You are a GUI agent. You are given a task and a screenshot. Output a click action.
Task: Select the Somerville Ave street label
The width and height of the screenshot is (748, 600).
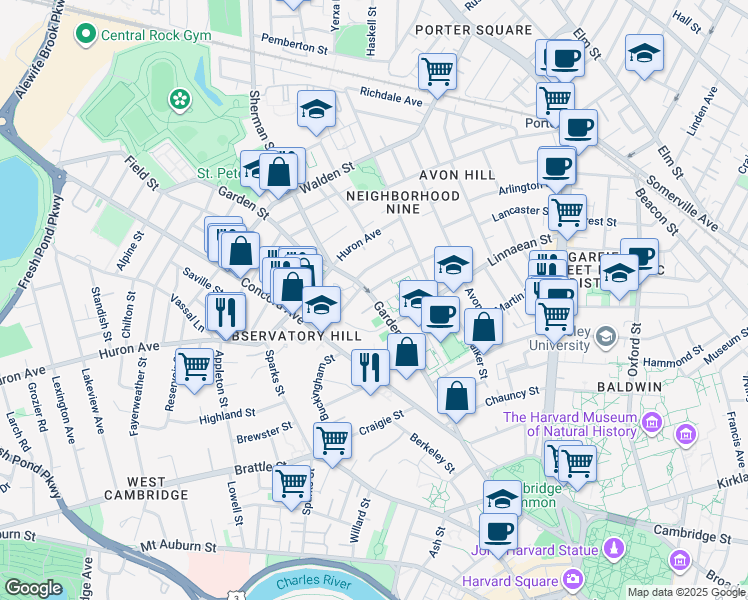tap(682, 203)
